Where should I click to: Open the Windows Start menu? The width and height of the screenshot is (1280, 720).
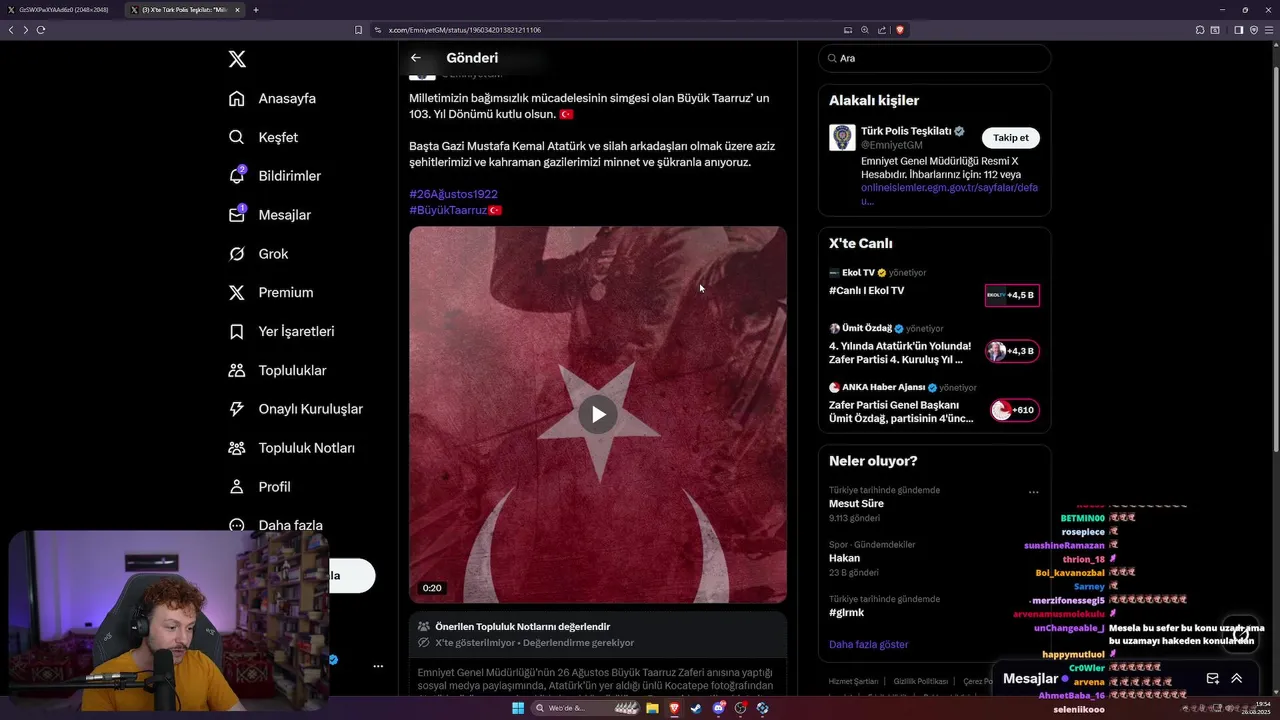pos(518,708)
